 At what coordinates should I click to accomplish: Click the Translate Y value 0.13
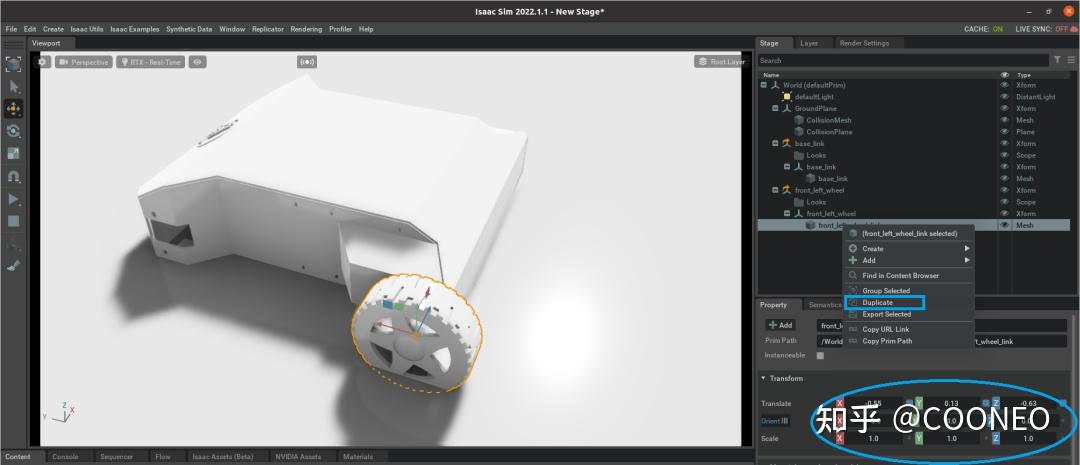(x=951, y=403)
